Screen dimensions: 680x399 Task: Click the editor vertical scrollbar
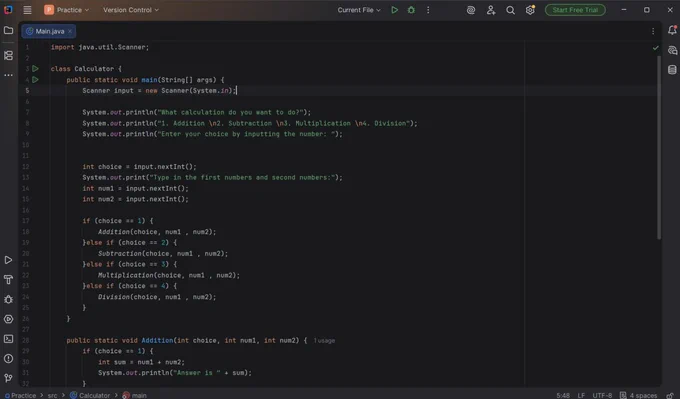[659, 147]
